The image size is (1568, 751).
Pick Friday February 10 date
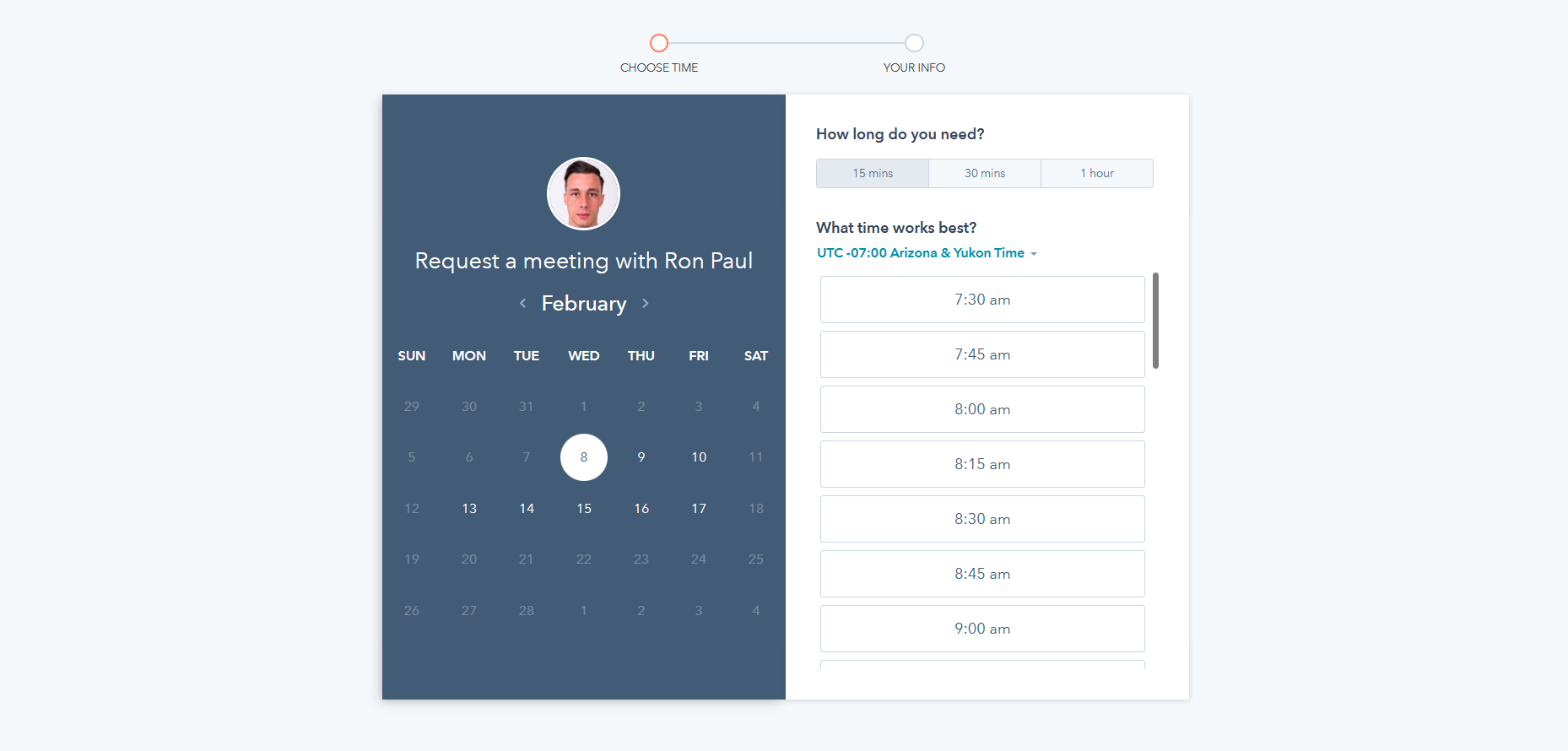pos(699,457)
